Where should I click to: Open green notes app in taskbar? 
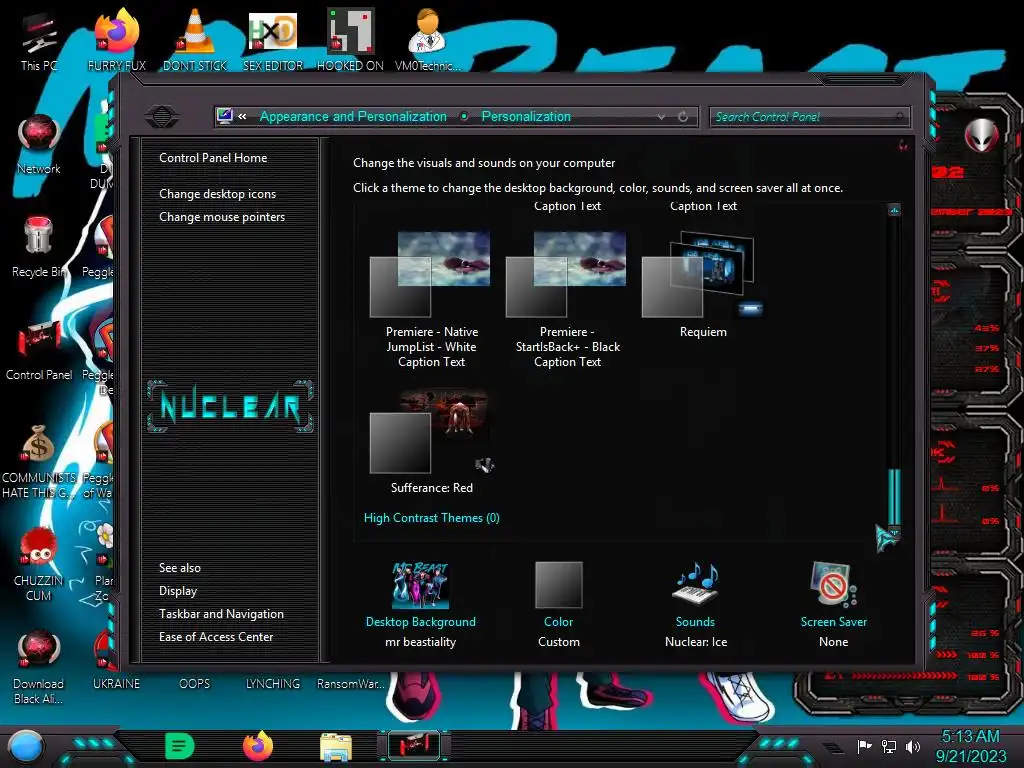click(x=180, y=746)
